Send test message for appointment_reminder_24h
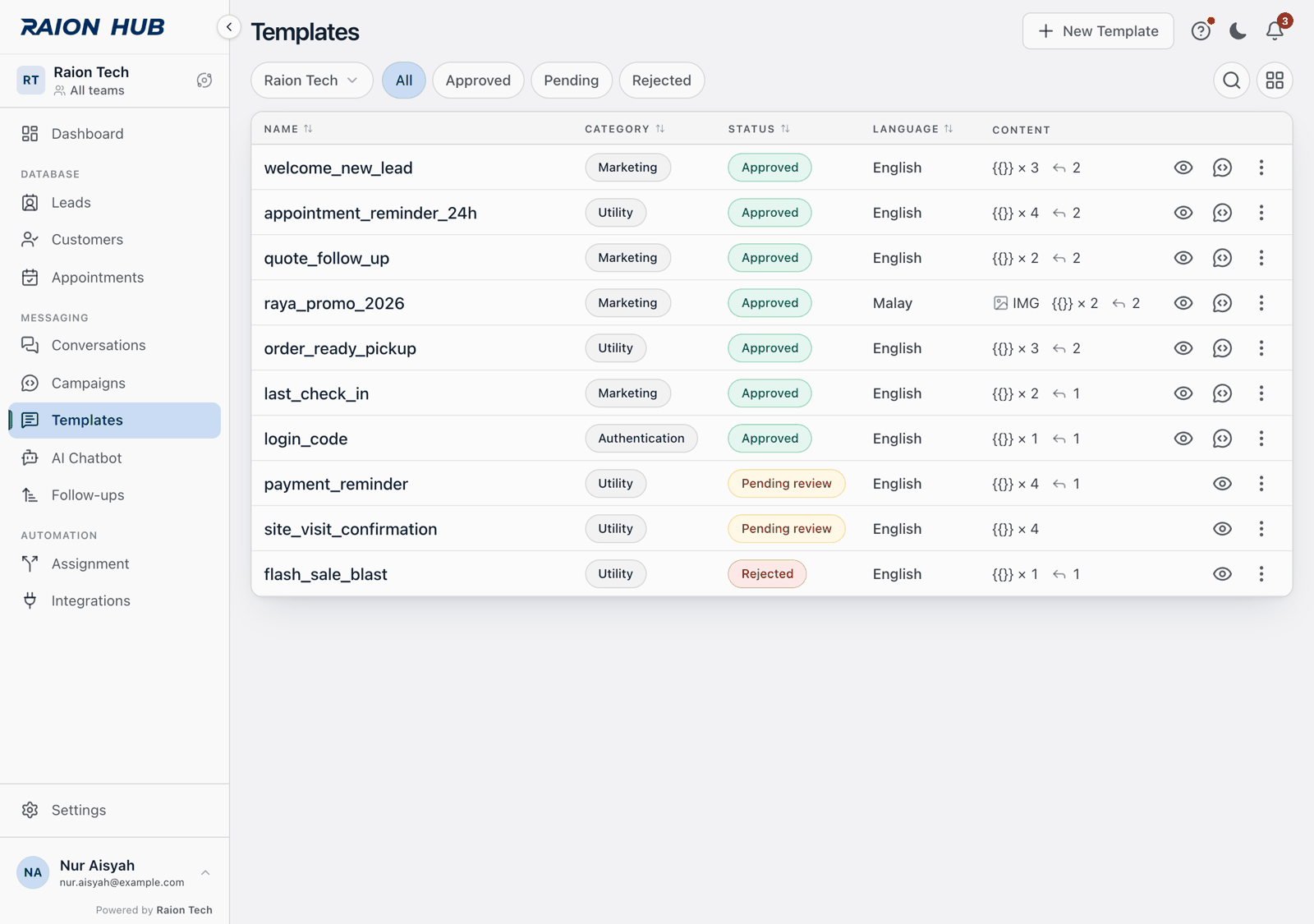The width and height of the screenshot is (1314, 924). (x=1222, y=213)
